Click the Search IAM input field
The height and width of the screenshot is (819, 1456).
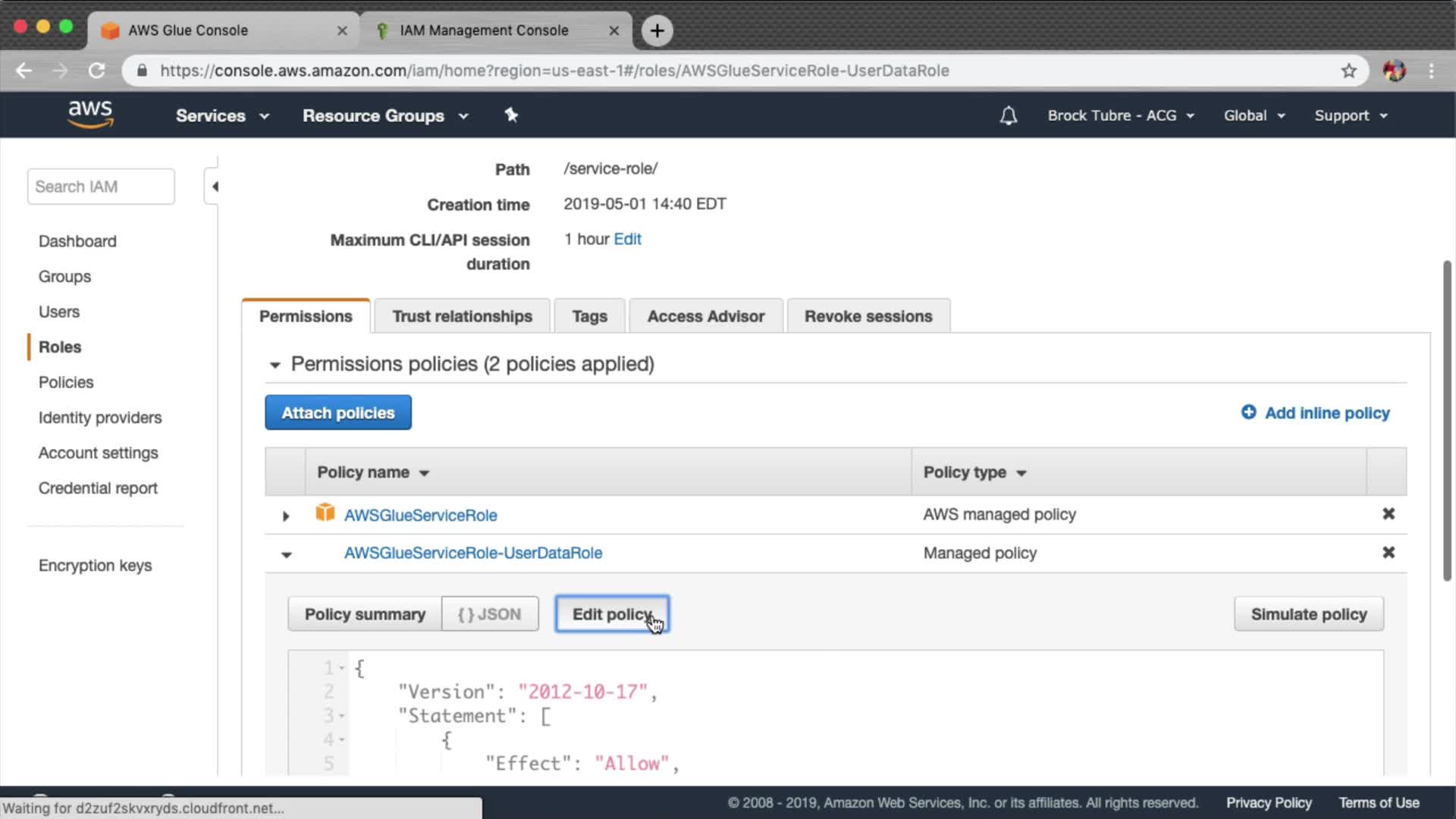[x=101, y=187]
